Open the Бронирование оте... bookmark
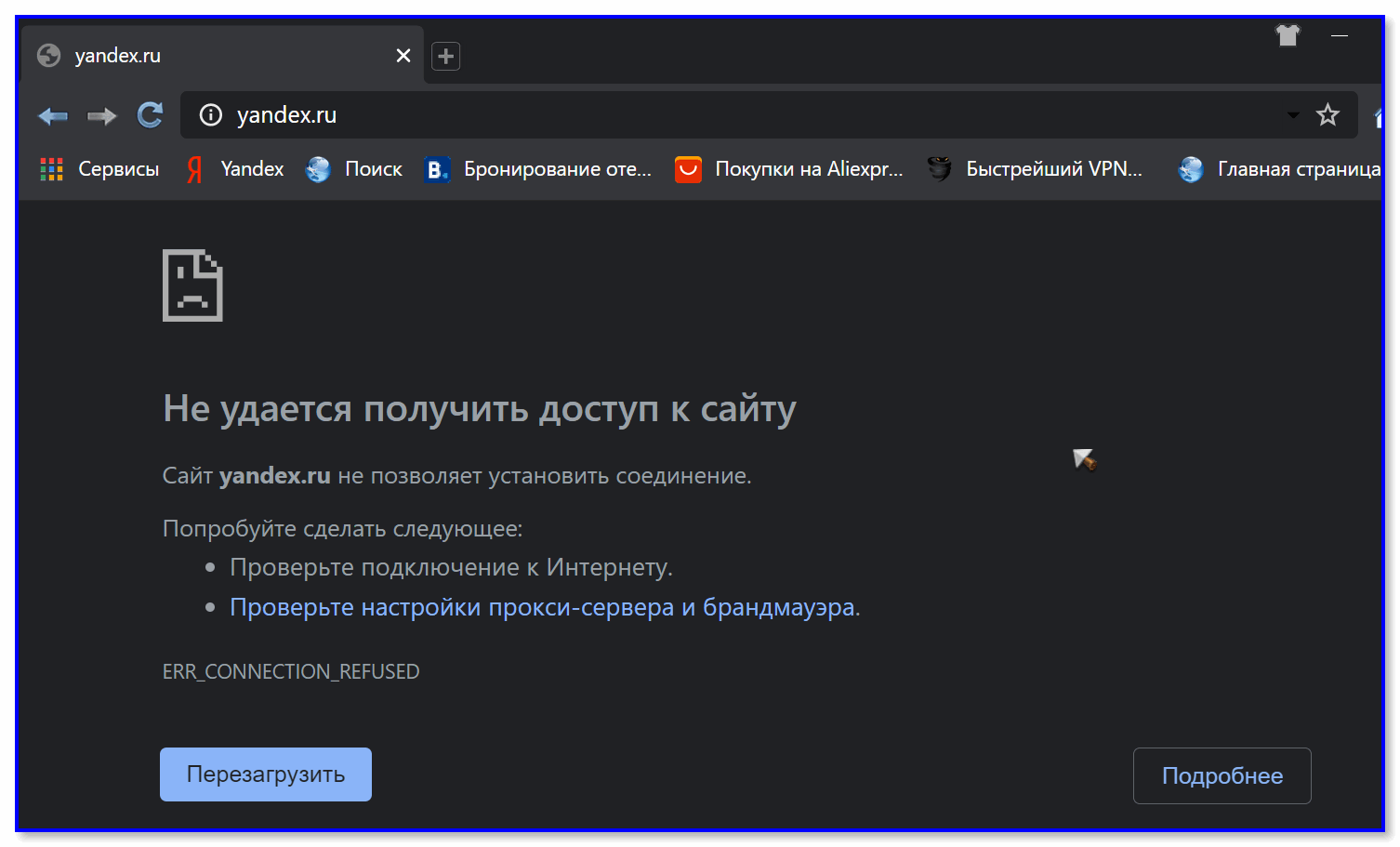The image size is (1400, 847). [x=538, y=169]
